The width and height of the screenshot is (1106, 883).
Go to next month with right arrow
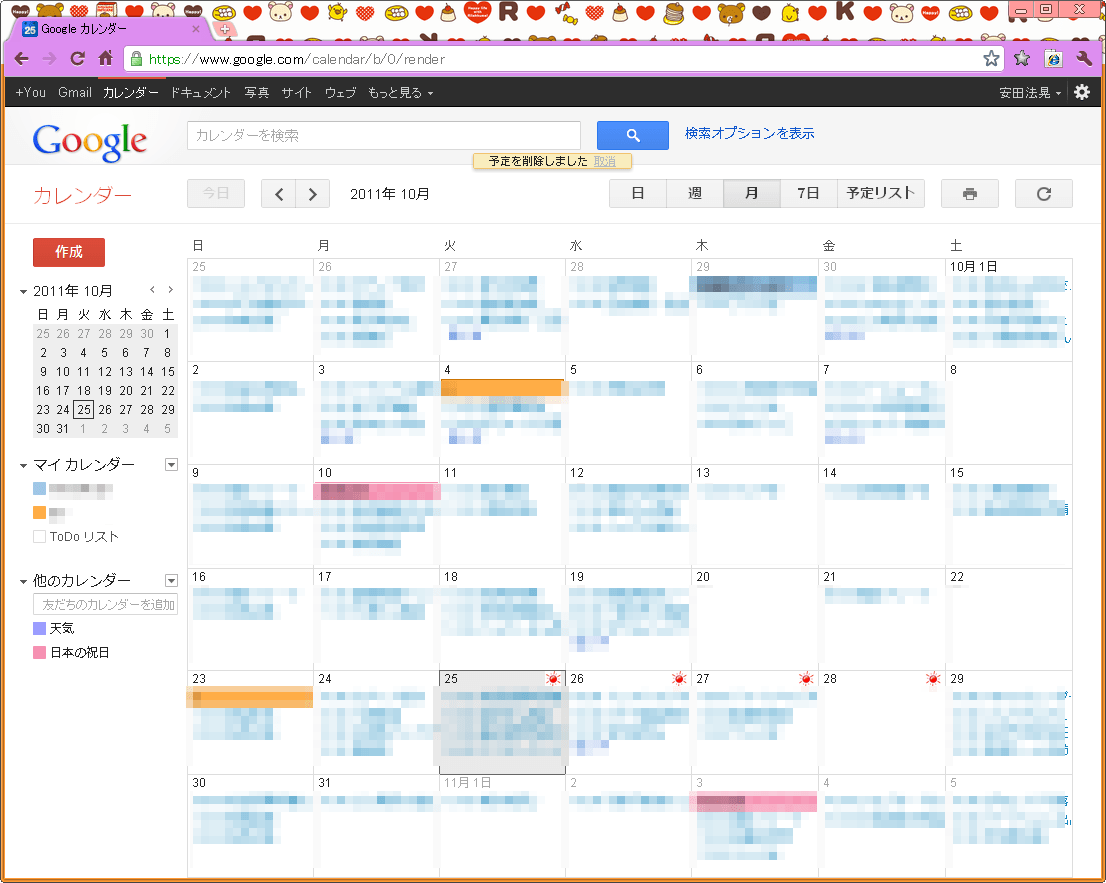point(313,194)
